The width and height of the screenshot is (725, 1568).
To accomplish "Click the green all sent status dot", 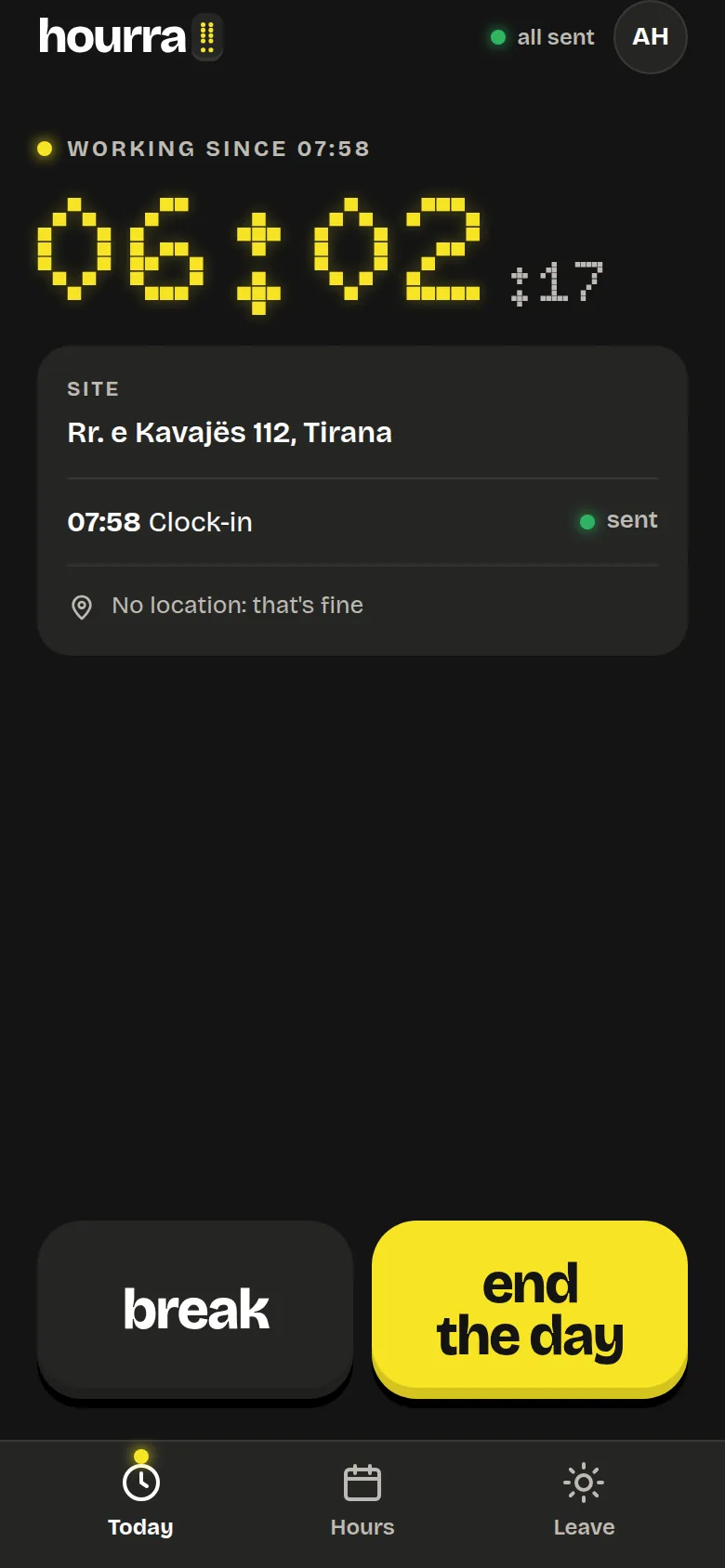I will click(498, 37).
